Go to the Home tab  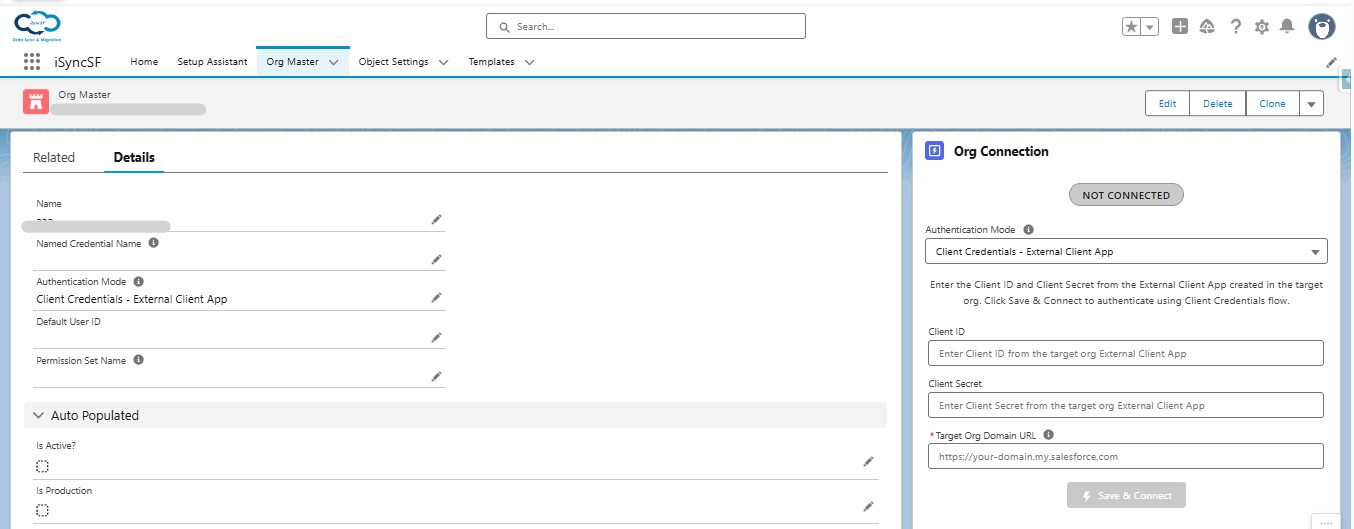click(x=144, y=62)
